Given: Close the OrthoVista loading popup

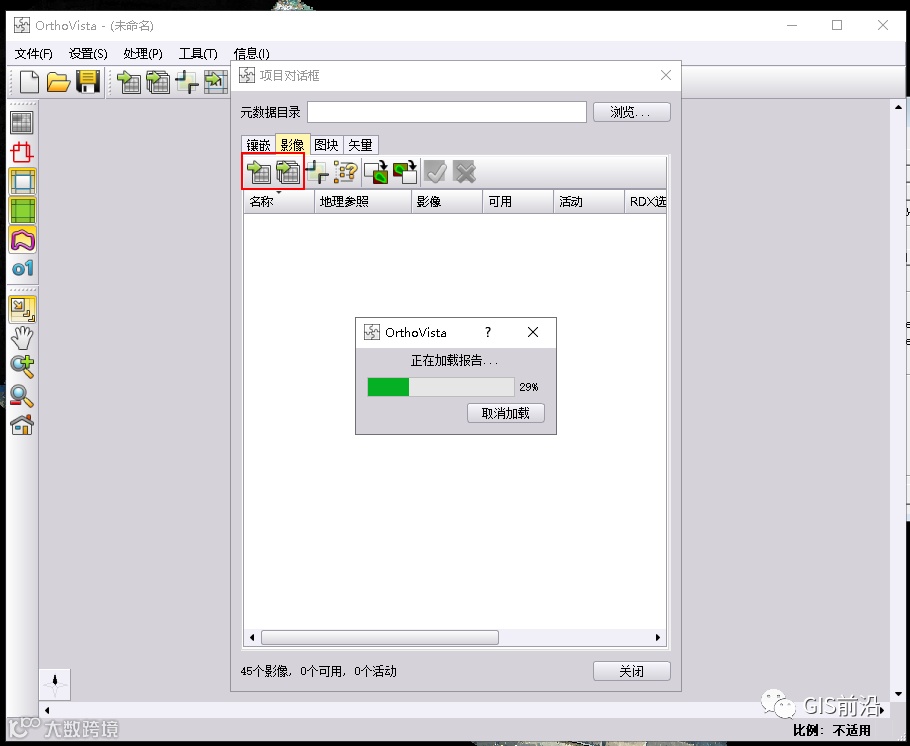Looking at the screenshot, I should pyautogui.click(x=533, y=332).
